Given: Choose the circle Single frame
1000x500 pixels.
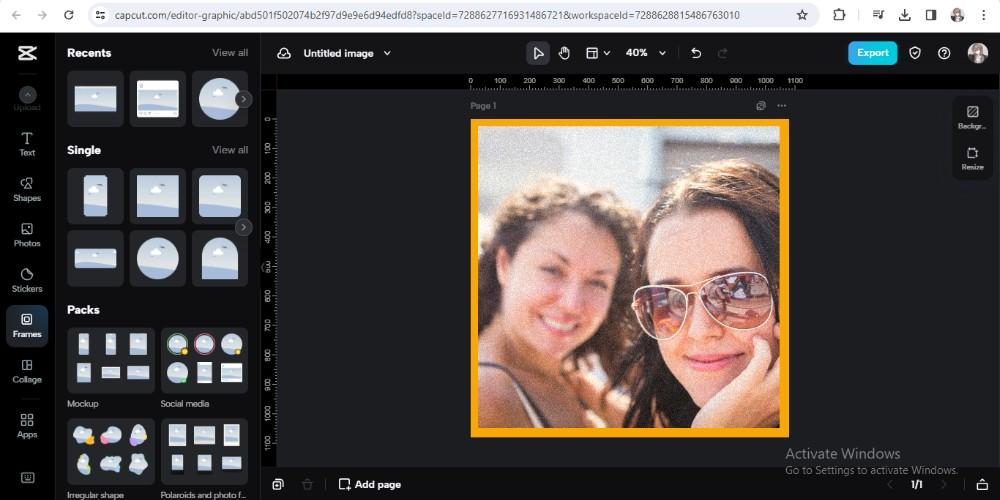Looking at the screenshot, I should pos(158,258).
